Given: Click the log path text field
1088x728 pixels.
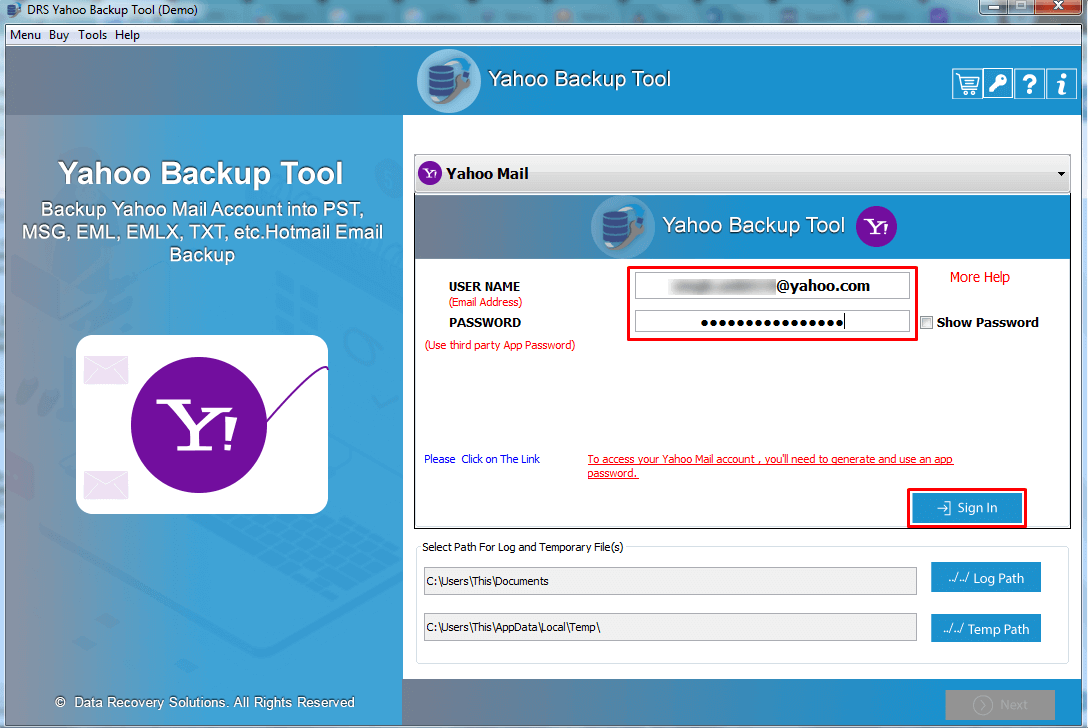Looking at the screenshot, I should [x=670, y=582].
